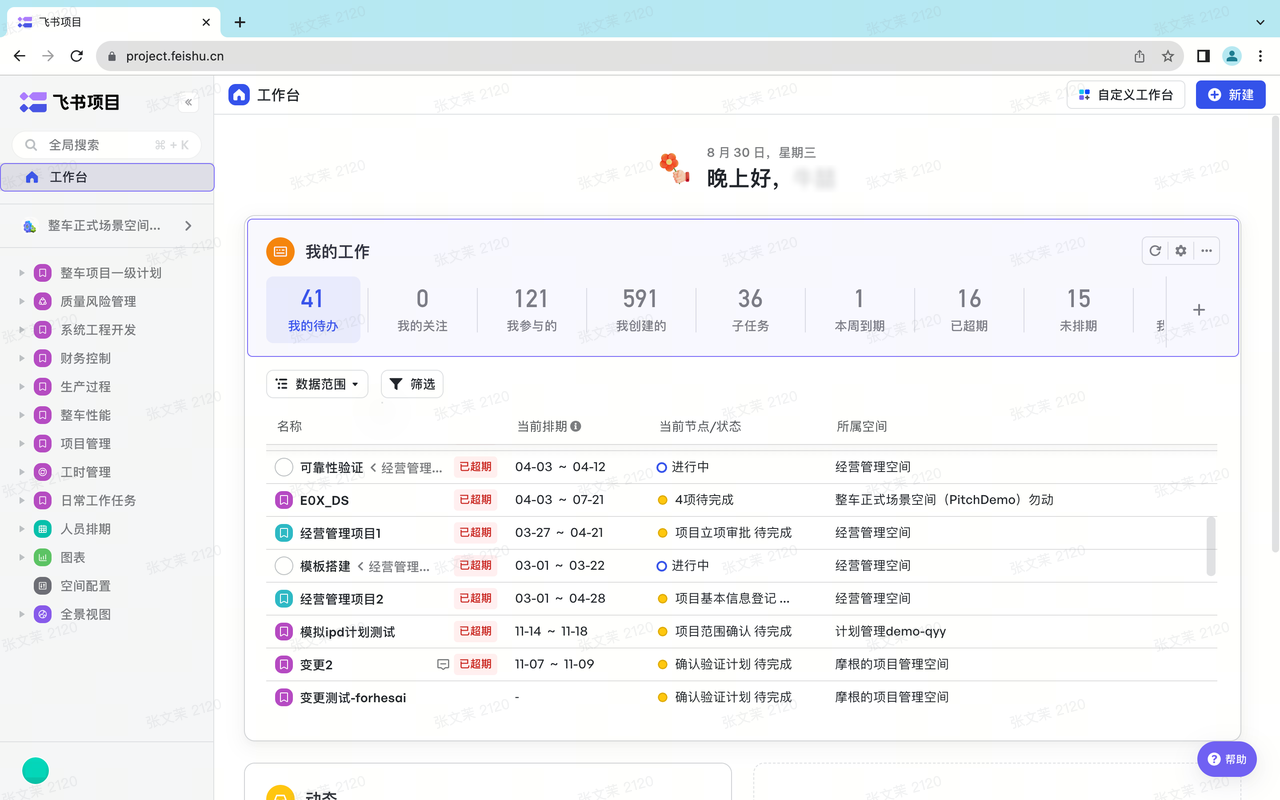Expand 整车项目一级计划 tree node
The image size is (1280, 800).
(x=22, y=273)
